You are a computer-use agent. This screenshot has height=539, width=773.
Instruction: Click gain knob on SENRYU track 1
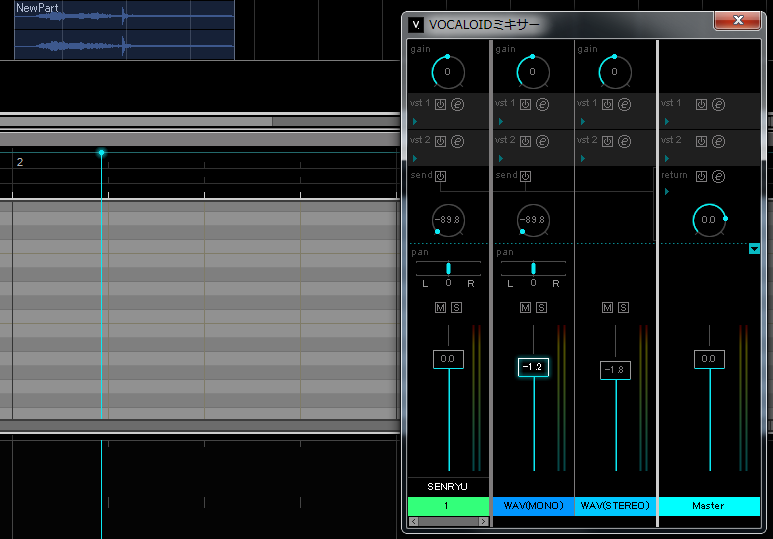coord(448,72)
